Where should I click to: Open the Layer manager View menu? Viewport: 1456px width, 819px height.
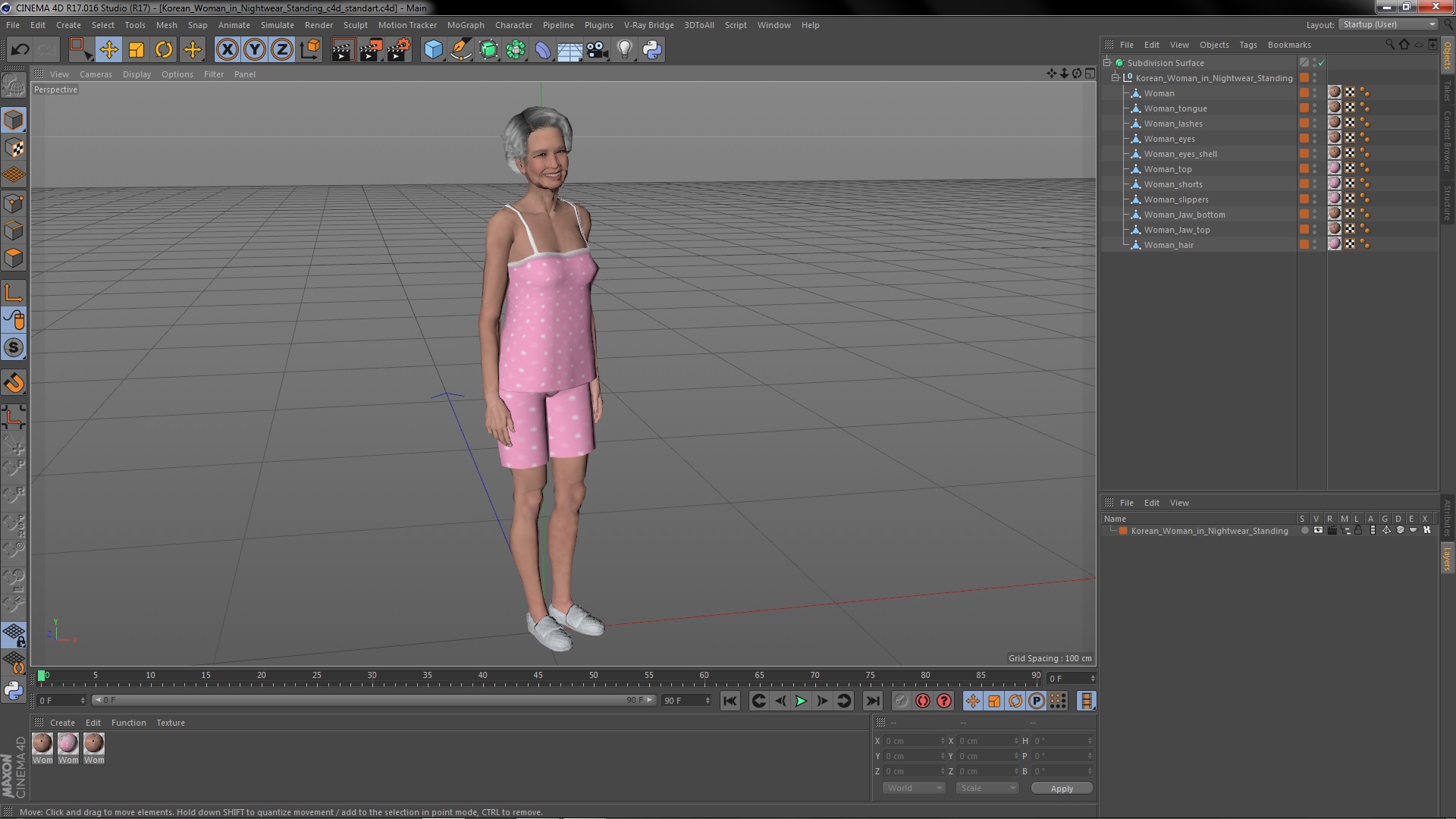click(x=1178, y=503)
